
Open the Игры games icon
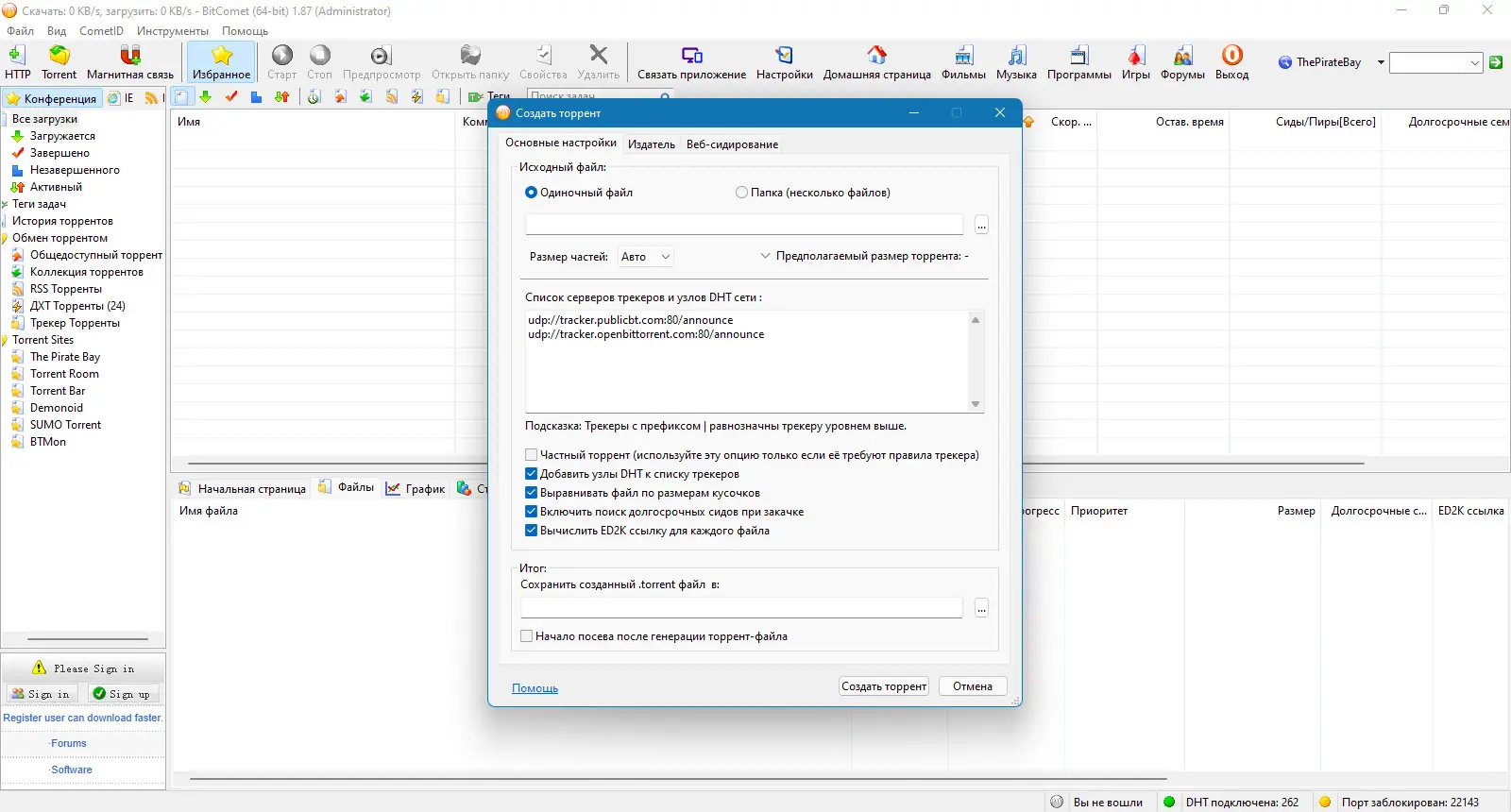1136,62
